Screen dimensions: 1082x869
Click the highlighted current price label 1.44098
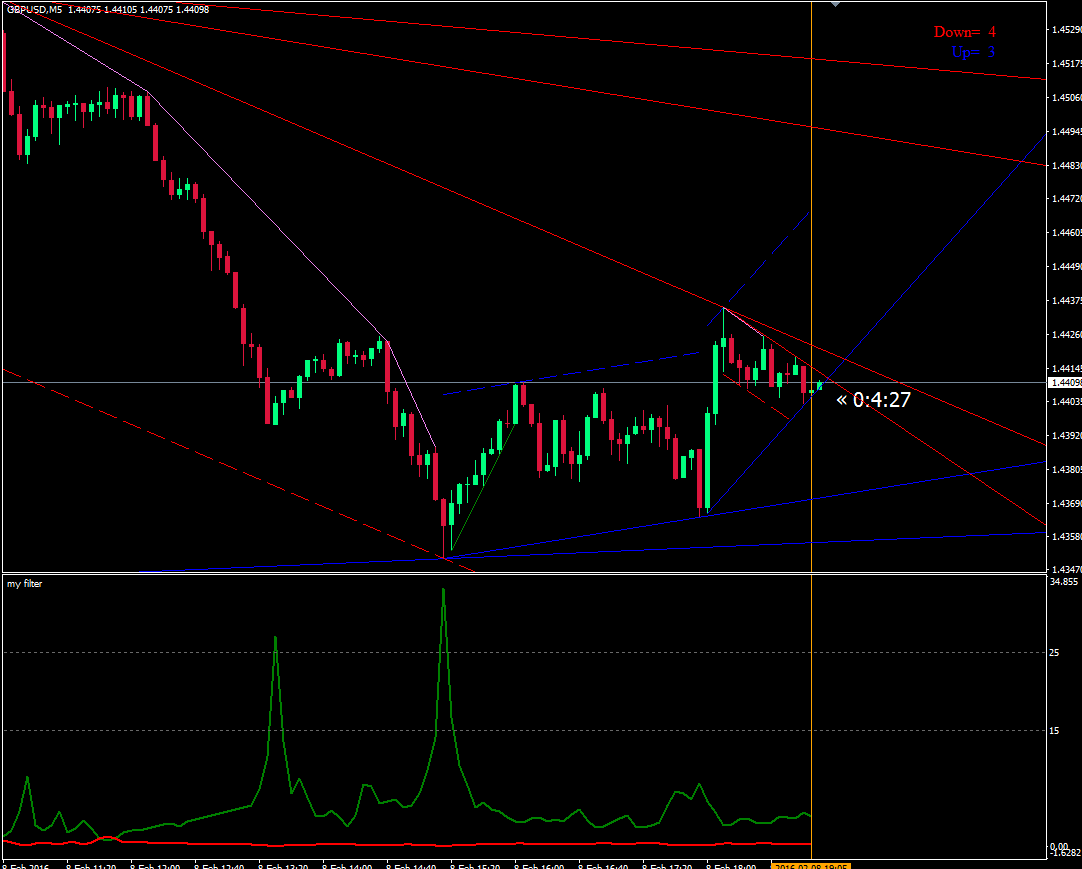[x=1065, y=382]
